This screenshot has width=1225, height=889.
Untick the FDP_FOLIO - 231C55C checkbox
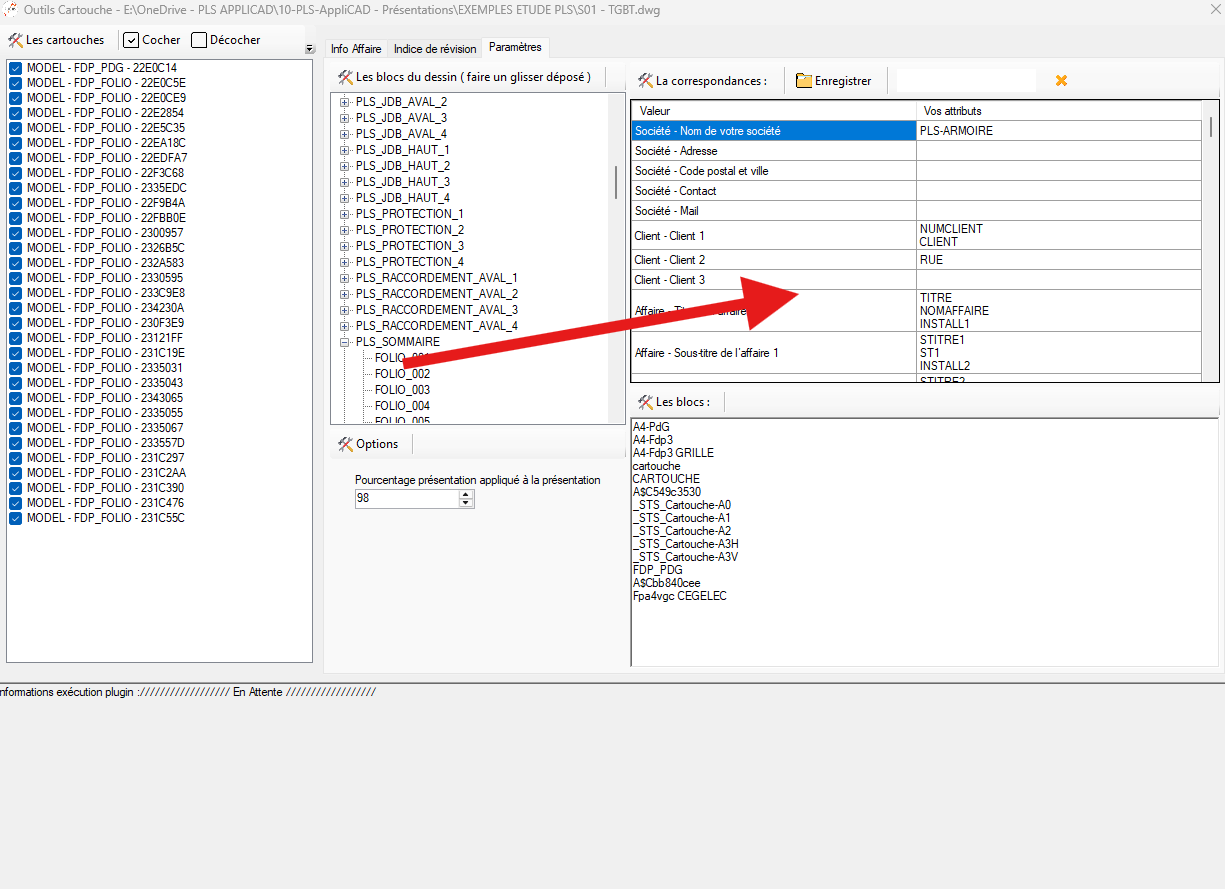click(x=16, y=518)
